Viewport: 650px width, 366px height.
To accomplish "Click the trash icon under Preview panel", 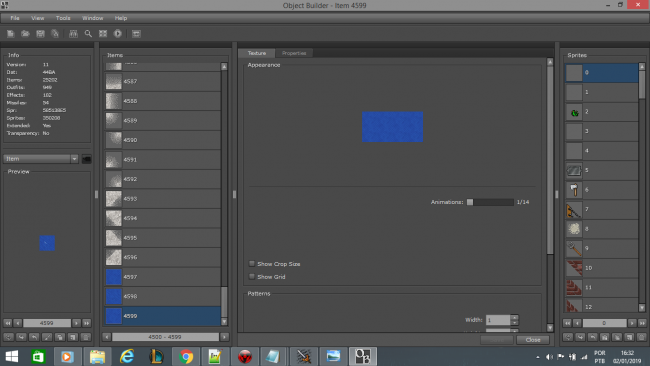I will click(86, 337).
